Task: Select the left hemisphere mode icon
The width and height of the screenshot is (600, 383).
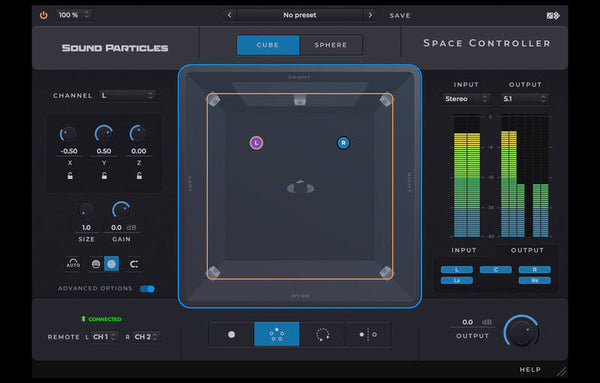Action: tap(96, 264)
